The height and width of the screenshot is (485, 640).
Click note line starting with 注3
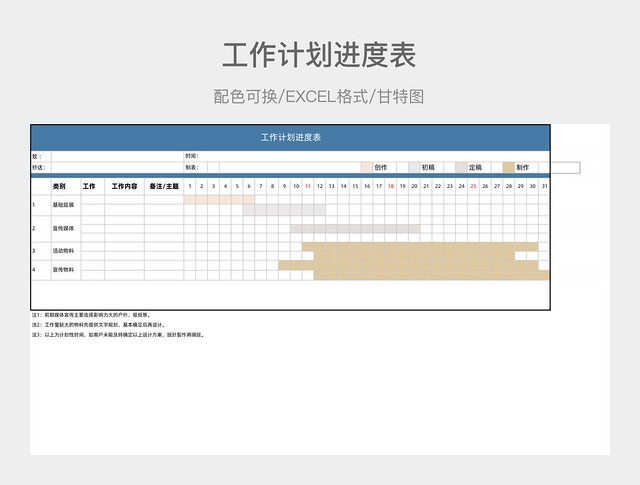pyautogui.click(x=118, y=335)
